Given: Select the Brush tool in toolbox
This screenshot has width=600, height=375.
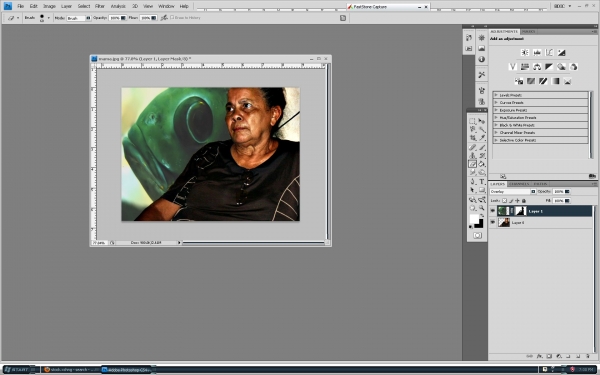Looking at the screenshot, I should (x=482, y=147).
